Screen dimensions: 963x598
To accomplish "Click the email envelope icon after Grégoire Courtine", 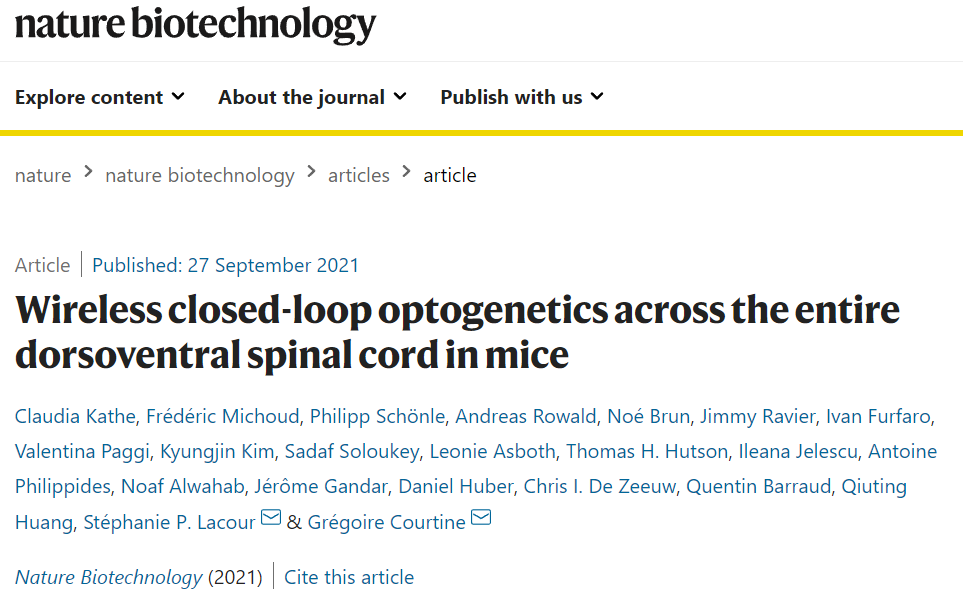I will pyautogui.click(x=481, y=518).
